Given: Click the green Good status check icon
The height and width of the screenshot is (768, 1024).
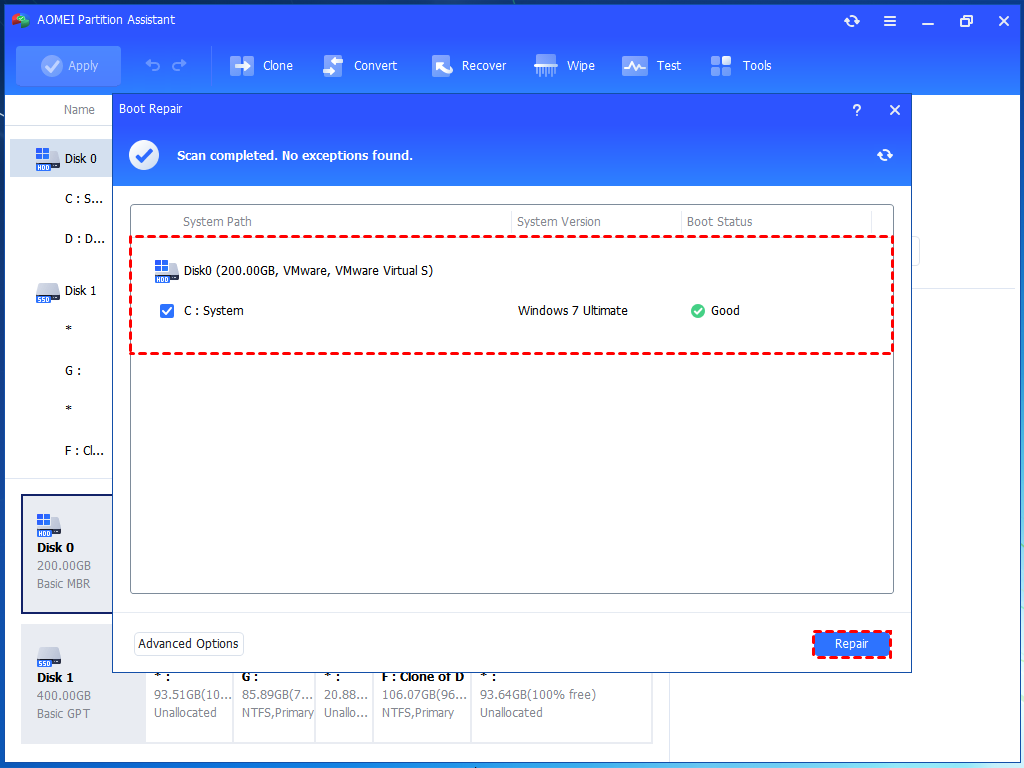Looking at the screenshot, I should (697, 311).
